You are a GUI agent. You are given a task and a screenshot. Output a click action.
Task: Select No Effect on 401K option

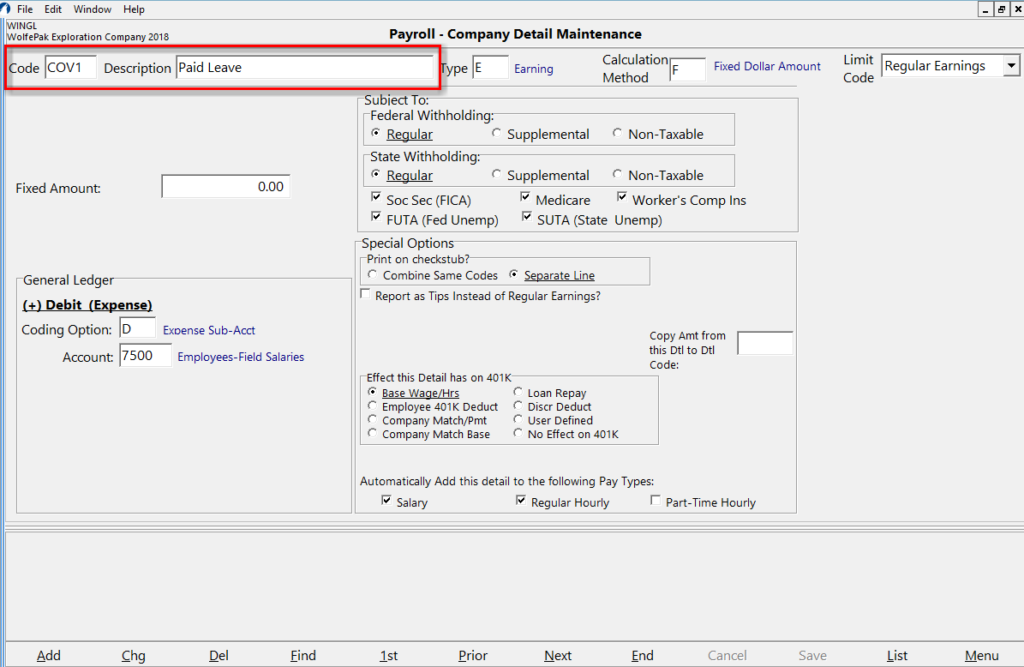pos(517,434)
